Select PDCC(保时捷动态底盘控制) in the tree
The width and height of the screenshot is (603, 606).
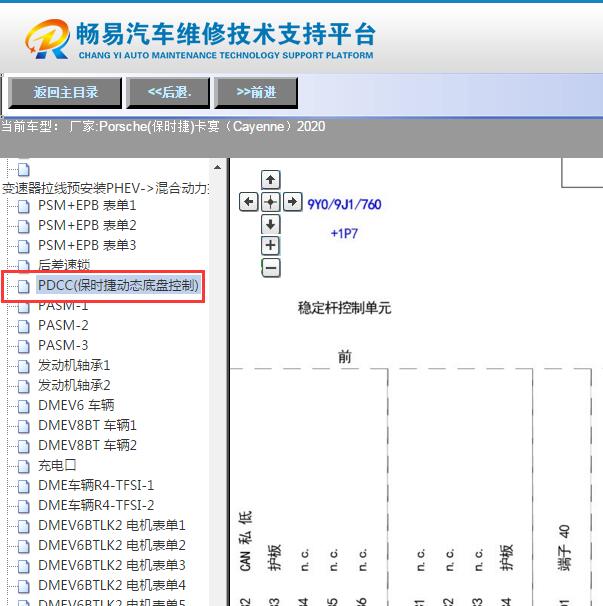tap(118, 285)
